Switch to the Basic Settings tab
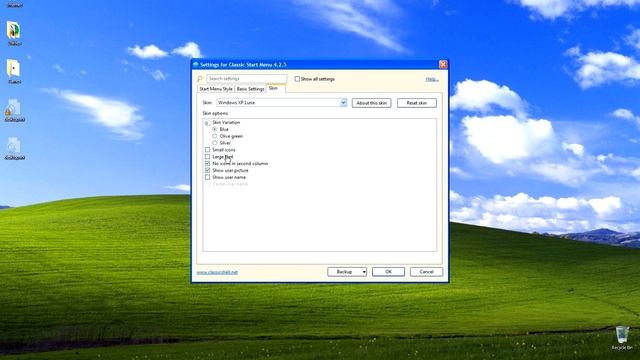The width and height of the screenshot is (640, 360). (251, 89)
